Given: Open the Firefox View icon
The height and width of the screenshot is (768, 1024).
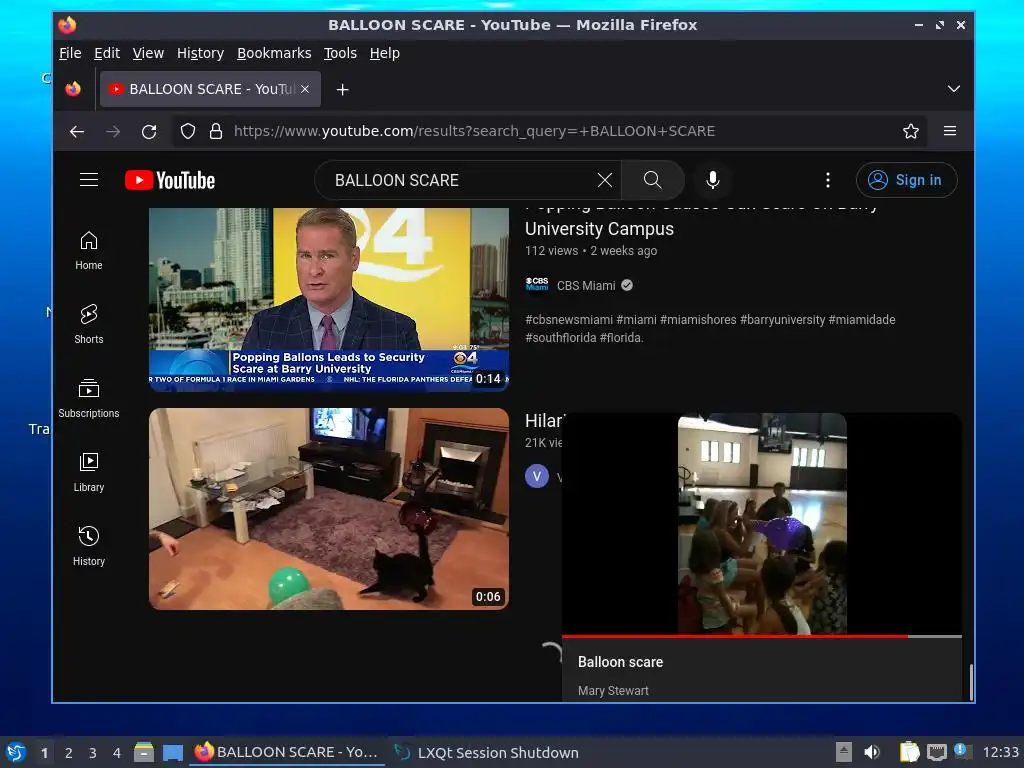Looking at the screenshot, I should (x=73, y=89).
